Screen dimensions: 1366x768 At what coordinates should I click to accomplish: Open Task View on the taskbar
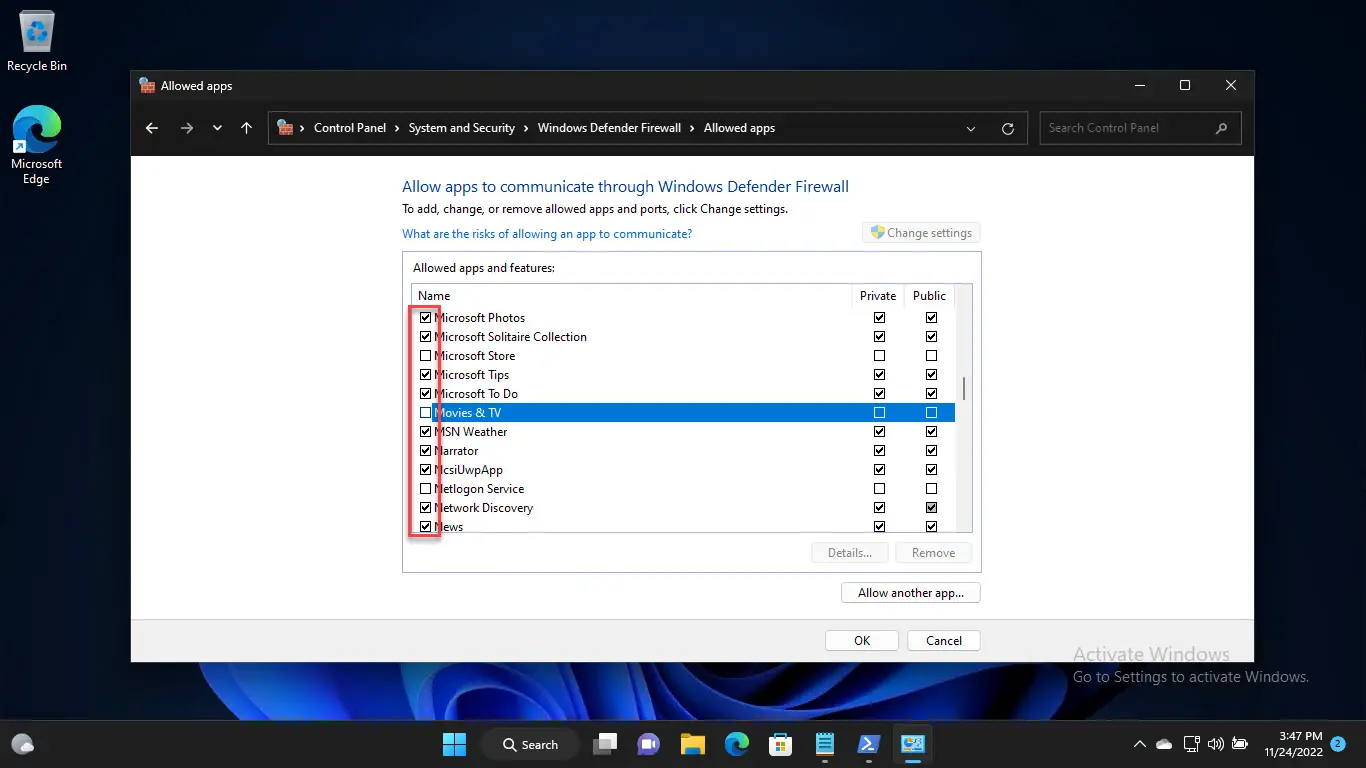coord(605,744)
